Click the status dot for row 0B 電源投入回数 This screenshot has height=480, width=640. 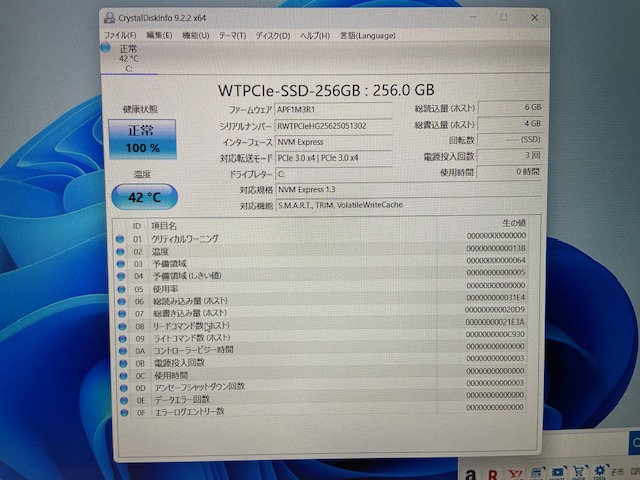point(120,362)
